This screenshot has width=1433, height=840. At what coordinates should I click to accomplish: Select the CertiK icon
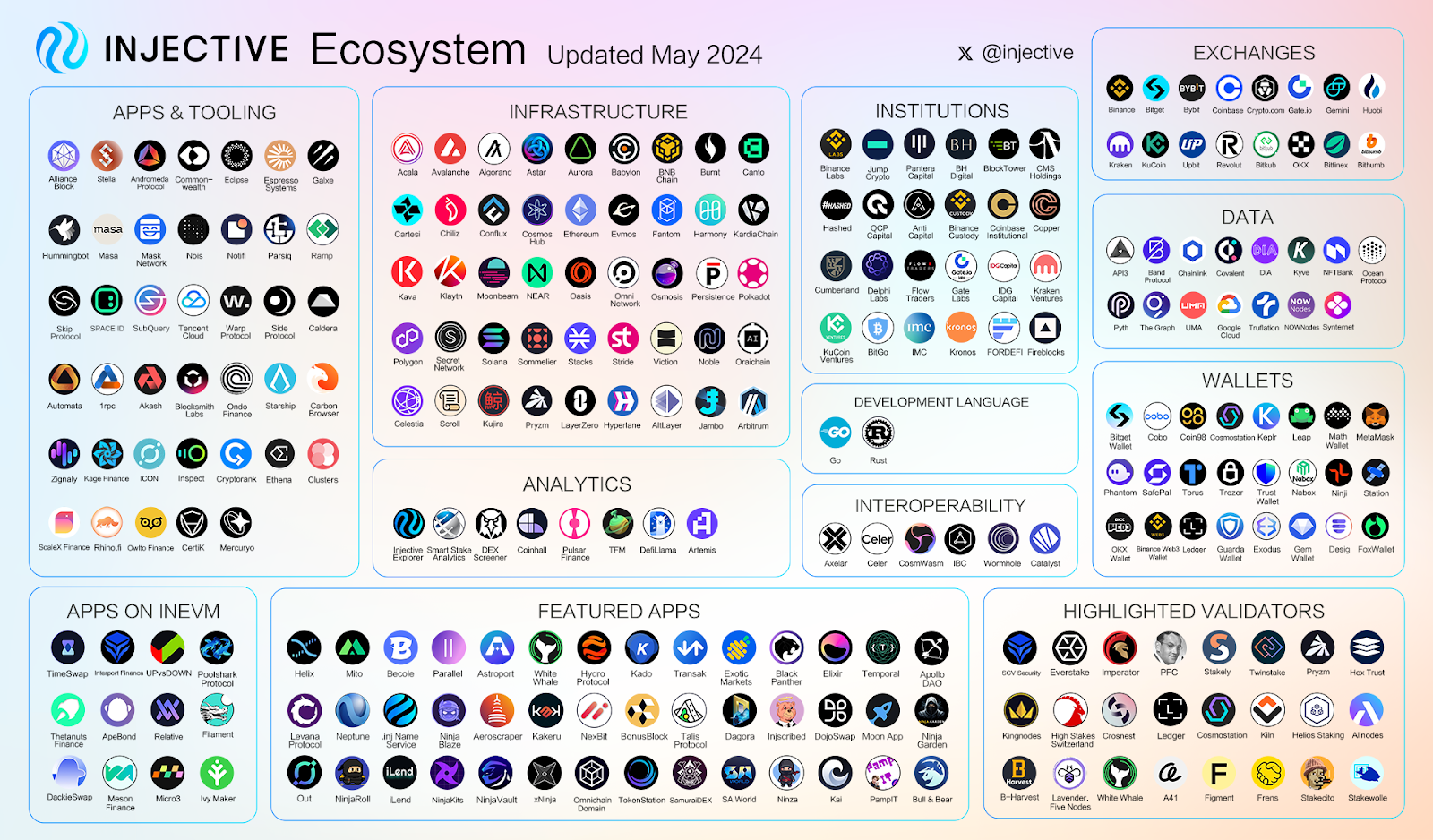tap(193, 522)
